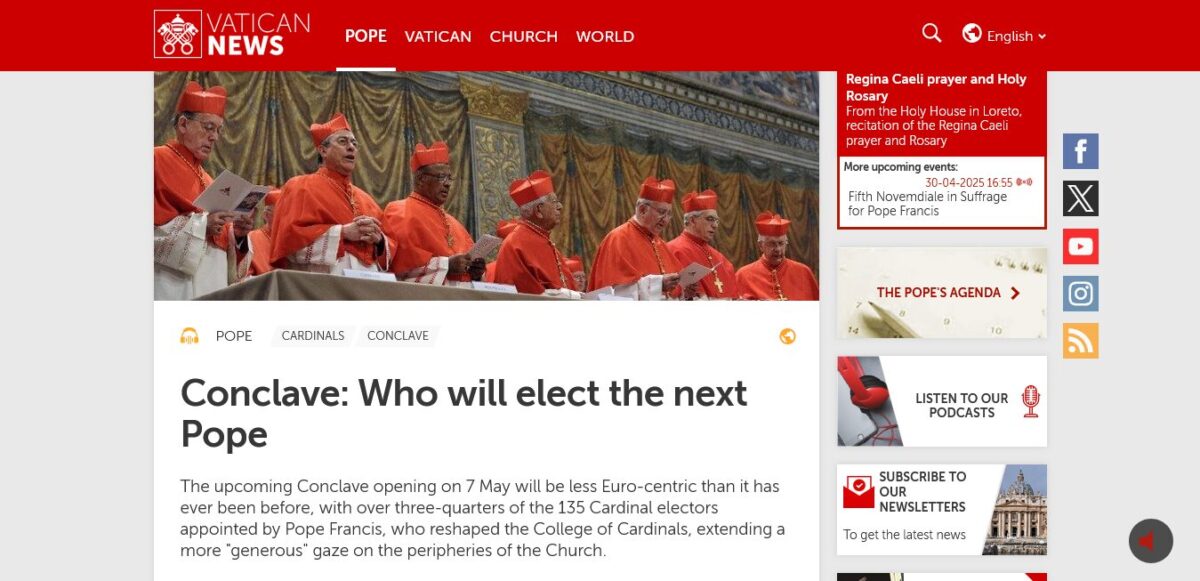Open Subscribe to Our Newsletters banner
The image size is (1200, 581).
coord(942,509)
